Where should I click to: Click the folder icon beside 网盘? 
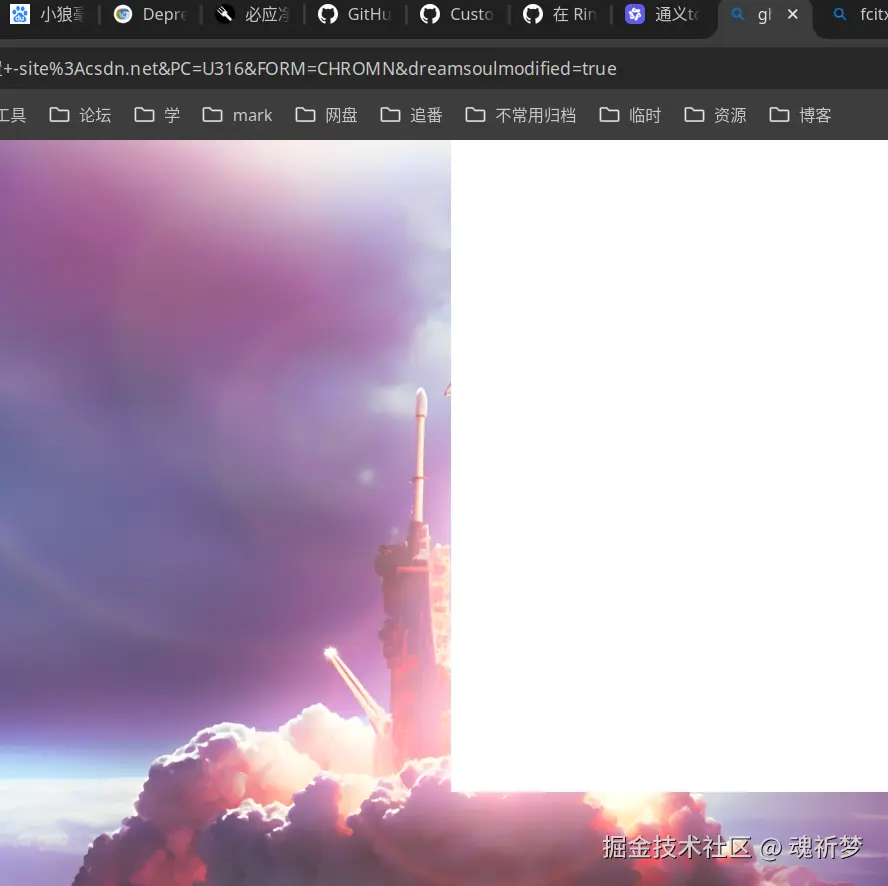click(305, 115)
